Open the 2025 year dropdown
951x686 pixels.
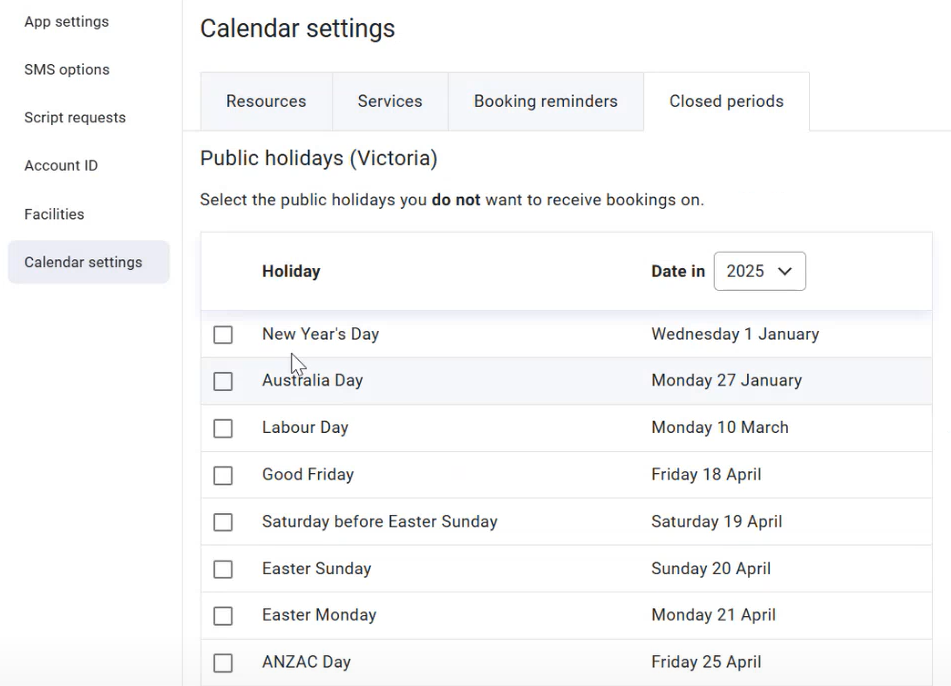759,271
